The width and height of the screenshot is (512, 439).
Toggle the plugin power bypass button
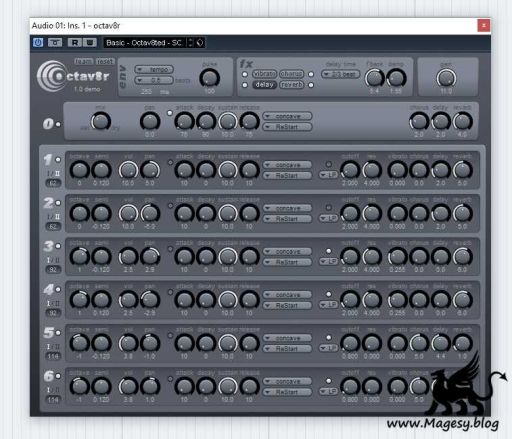[x=38, y=43]
